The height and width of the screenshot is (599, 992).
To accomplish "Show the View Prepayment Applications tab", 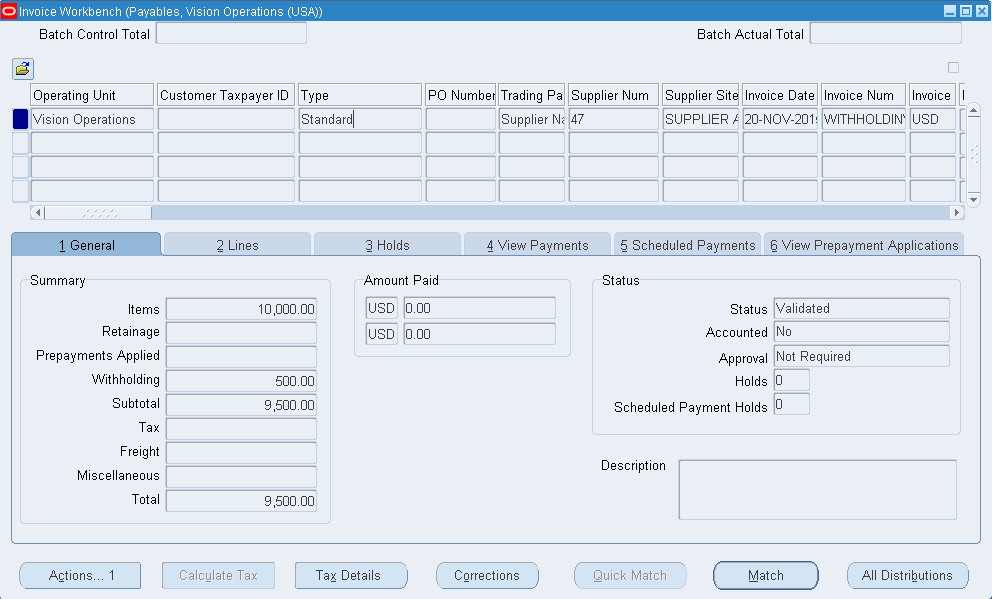I will pyautogui.click(x=863, y=245).
